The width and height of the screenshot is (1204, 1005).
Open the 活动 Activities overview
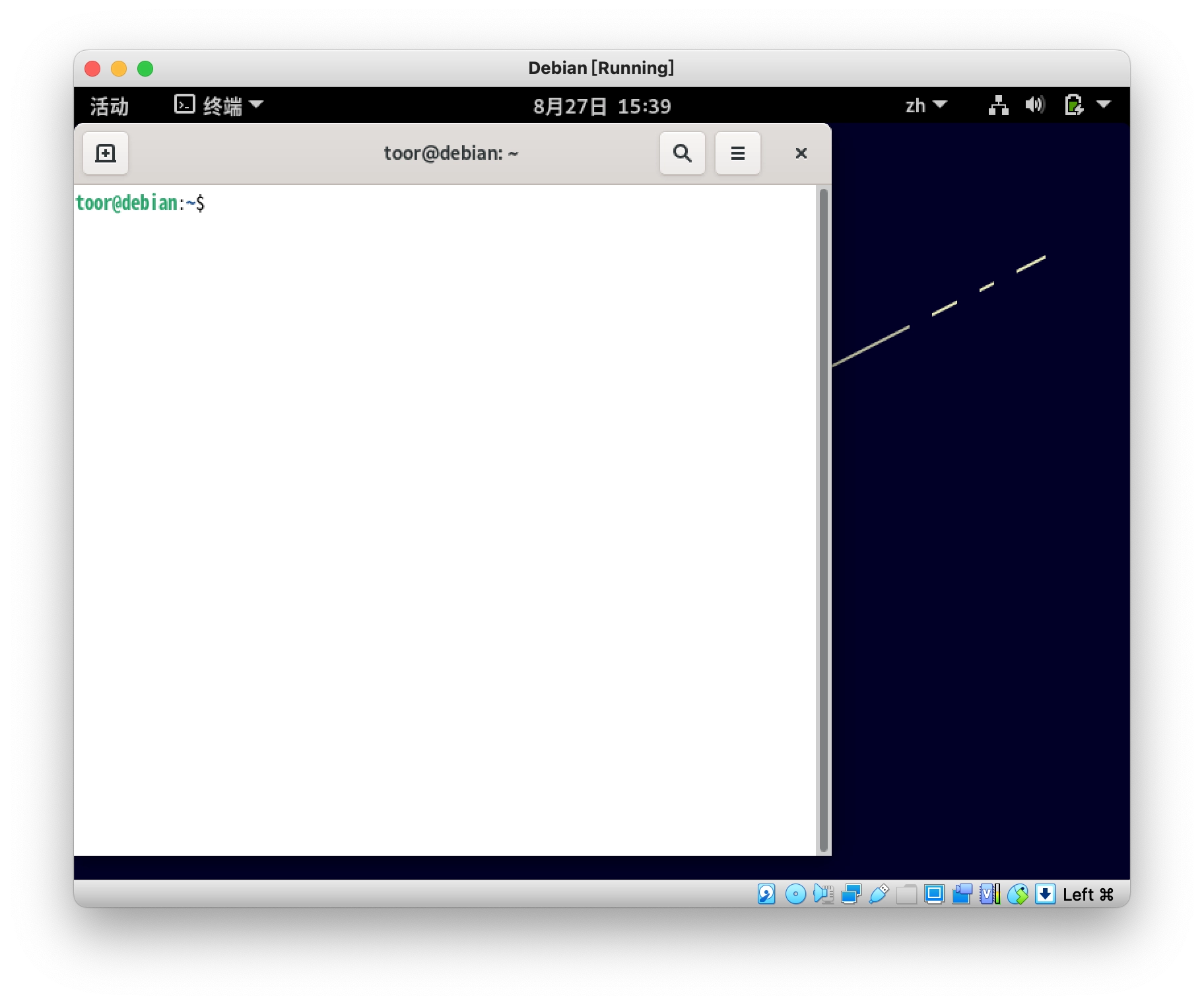(110, 106)
